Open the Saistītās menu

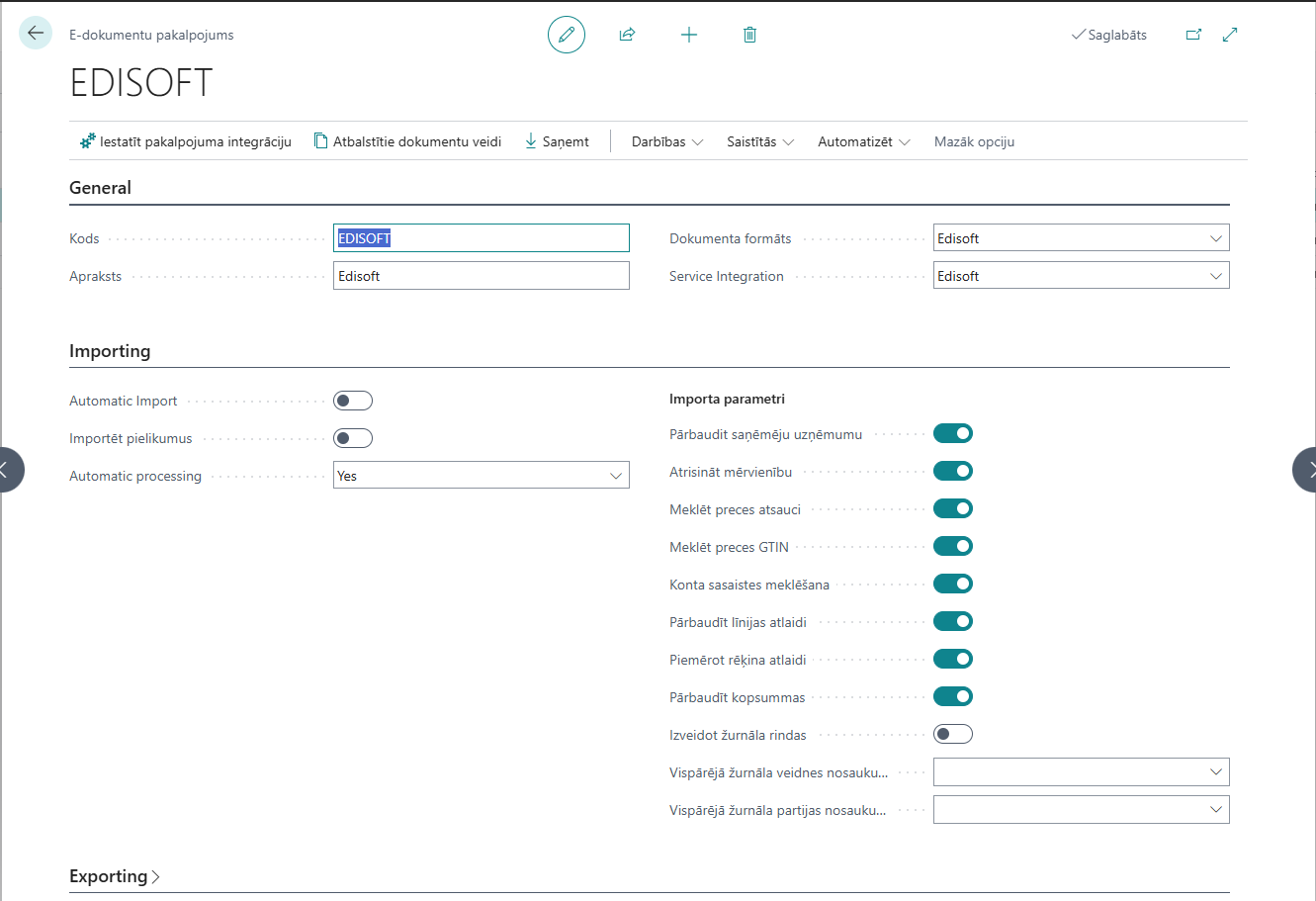click(760, 141)
